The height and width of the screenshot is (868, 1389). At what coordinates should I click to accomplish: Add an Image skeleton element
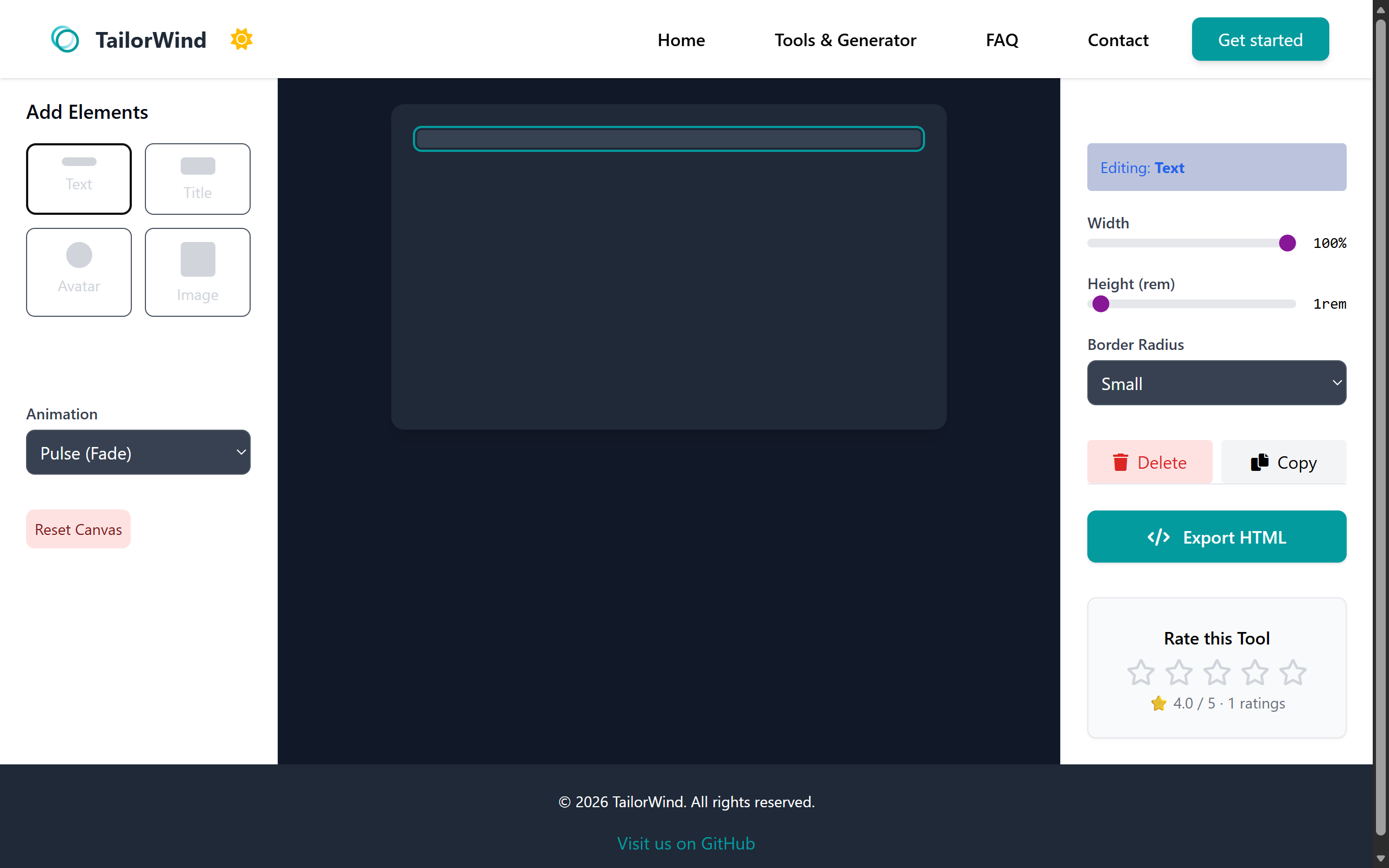pos(197,272)
